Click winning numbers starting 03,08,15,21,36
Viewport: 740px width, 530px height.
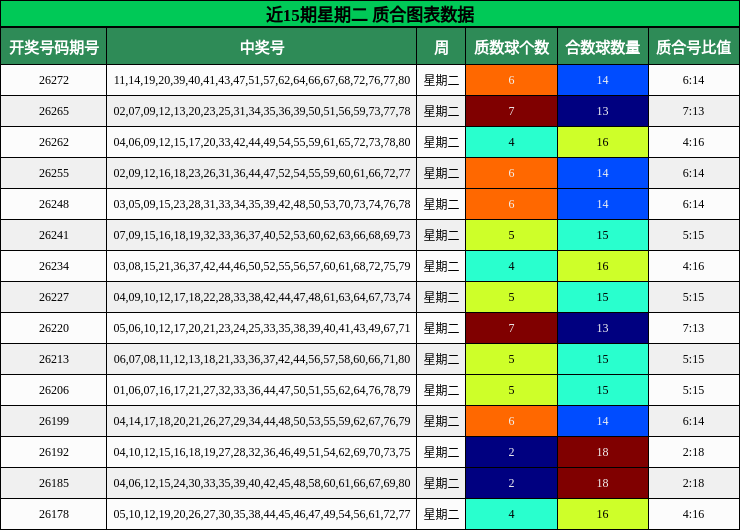click(x=262, y=266)
